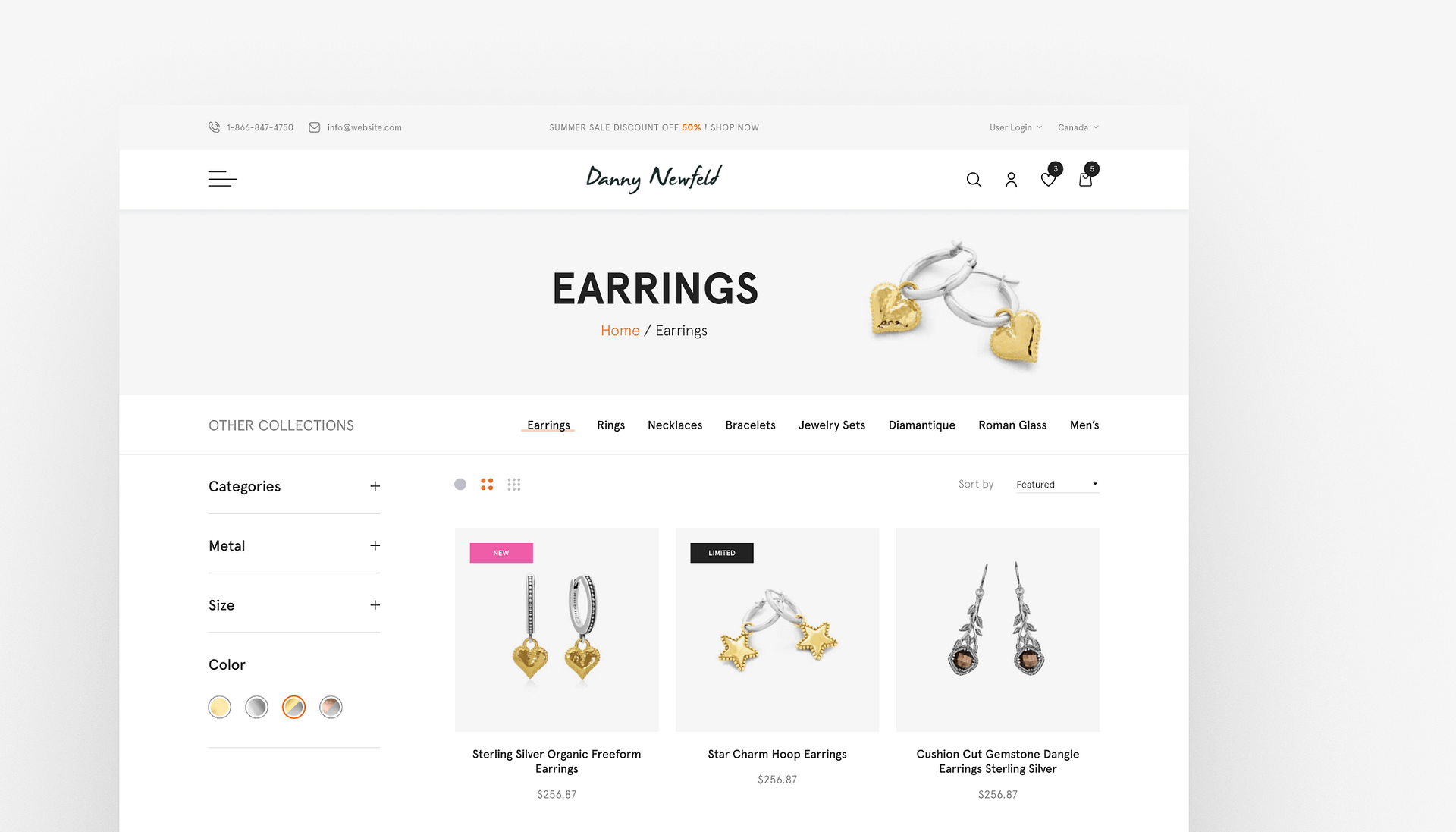Open the wishlist heart icon
Image resolution: width=1456 pixels, height=832 pixels.
[1048, 180]
